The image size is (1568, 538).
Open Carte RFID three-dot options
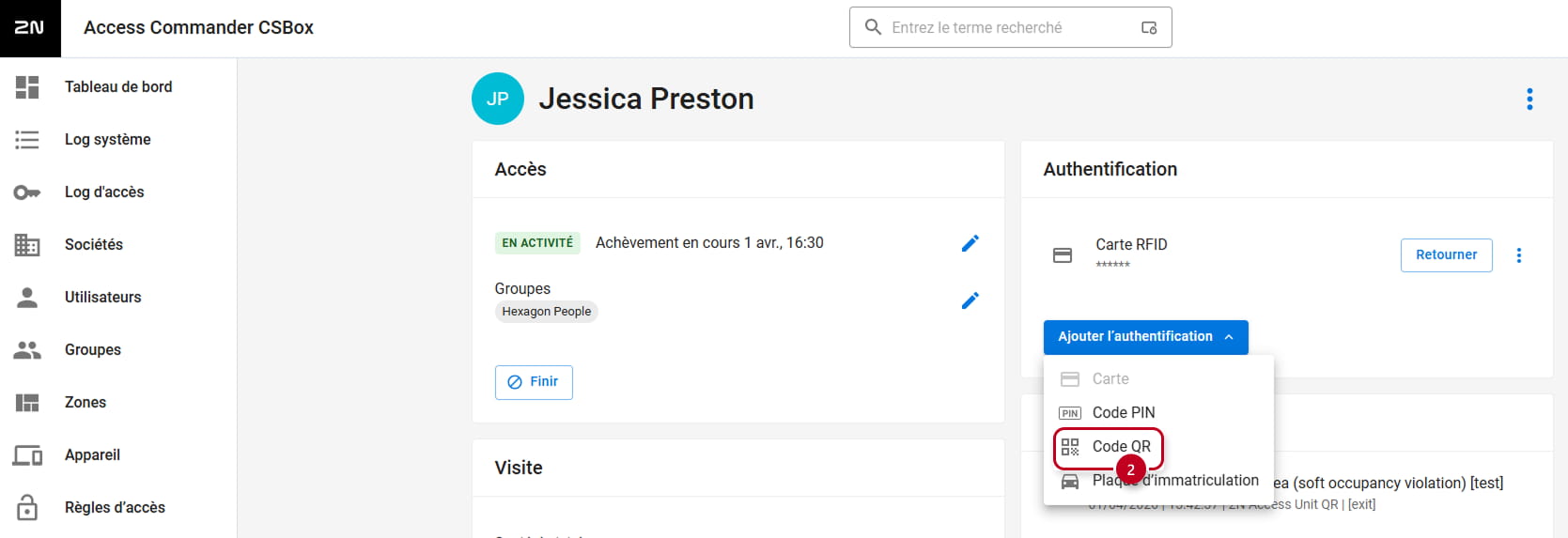(x=1519, y=255)
